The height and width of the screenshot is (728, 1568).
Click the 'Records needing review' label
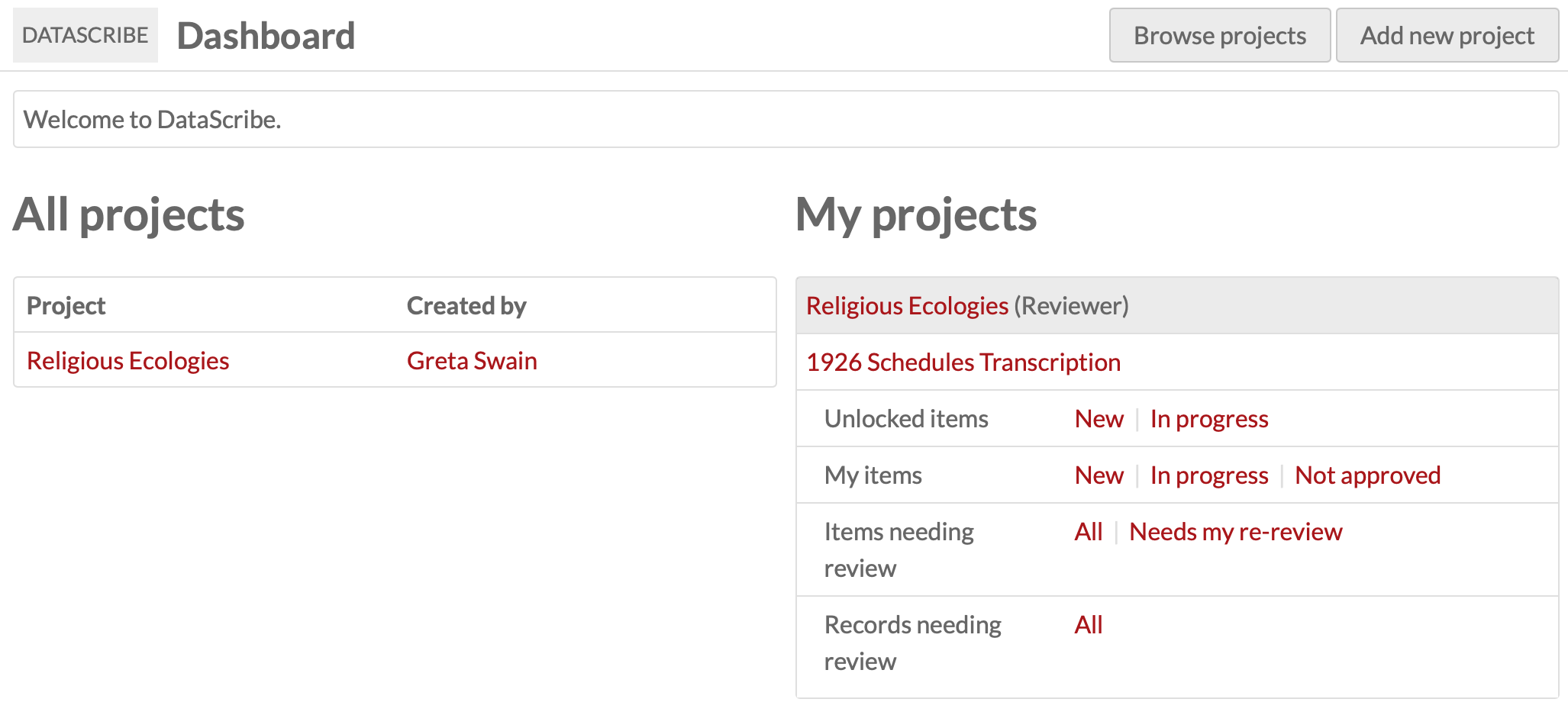click(913, 643)
